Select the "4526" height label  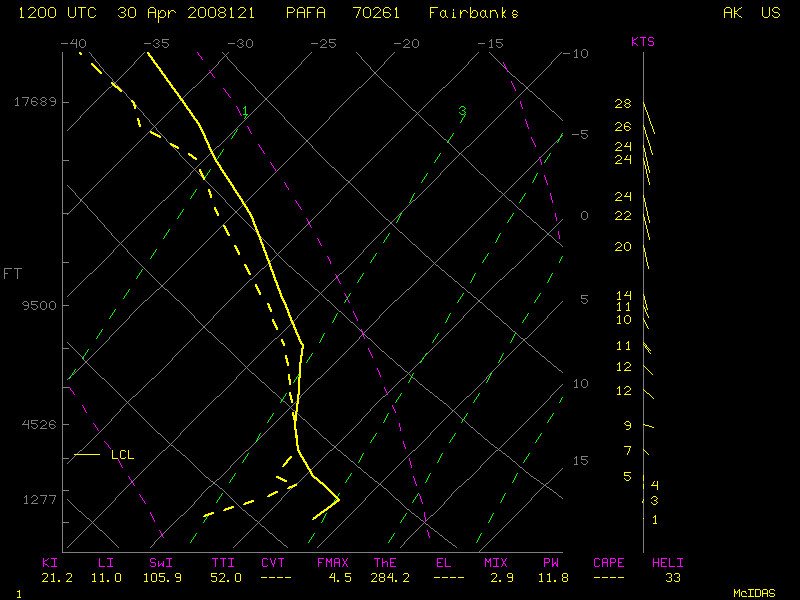pyautogui.click(x=39, y=424)
